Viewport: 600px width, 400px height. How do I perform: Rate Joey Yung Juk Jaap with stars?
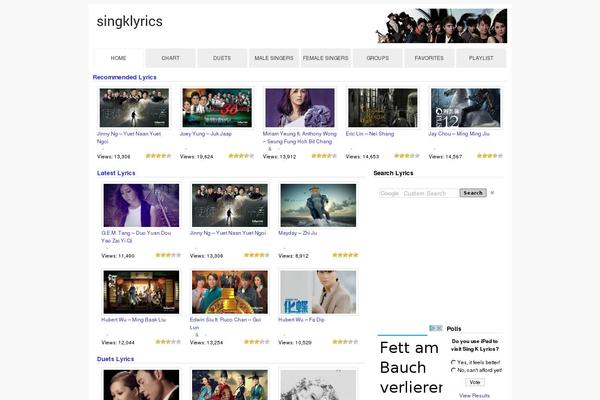(241, 156)
